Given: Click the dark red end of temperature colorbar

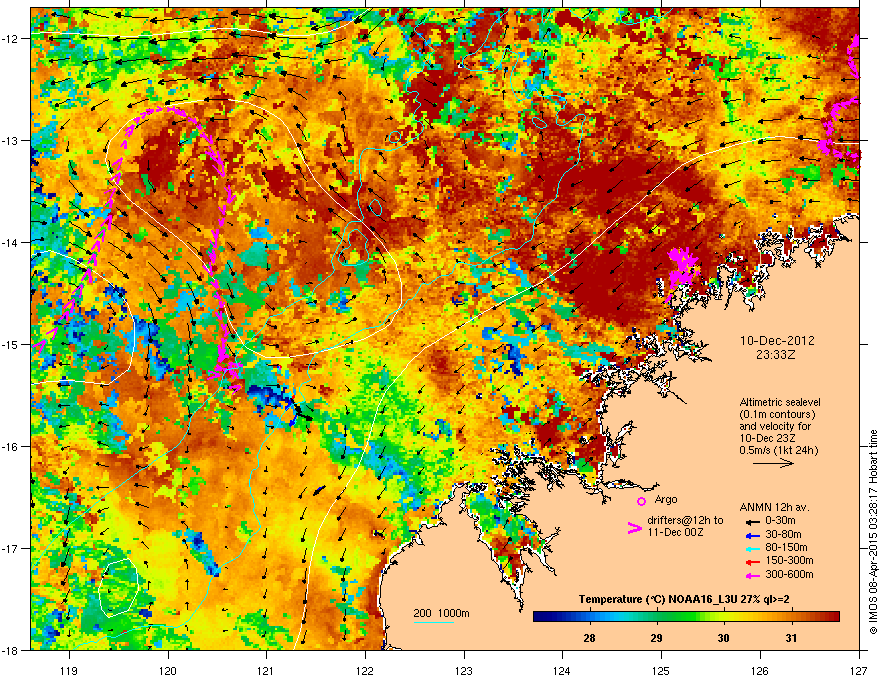Looking at the screenshot, I should coord(833,617).
